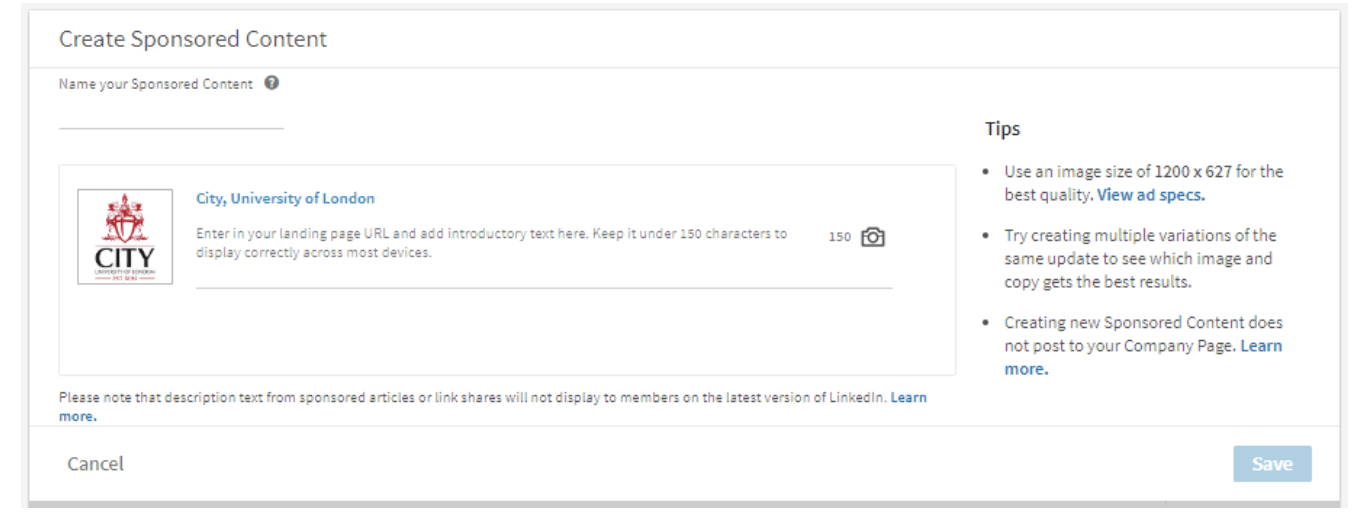1372x518 pixels.
Task: Select the Tips heading
Action: 1003,129
